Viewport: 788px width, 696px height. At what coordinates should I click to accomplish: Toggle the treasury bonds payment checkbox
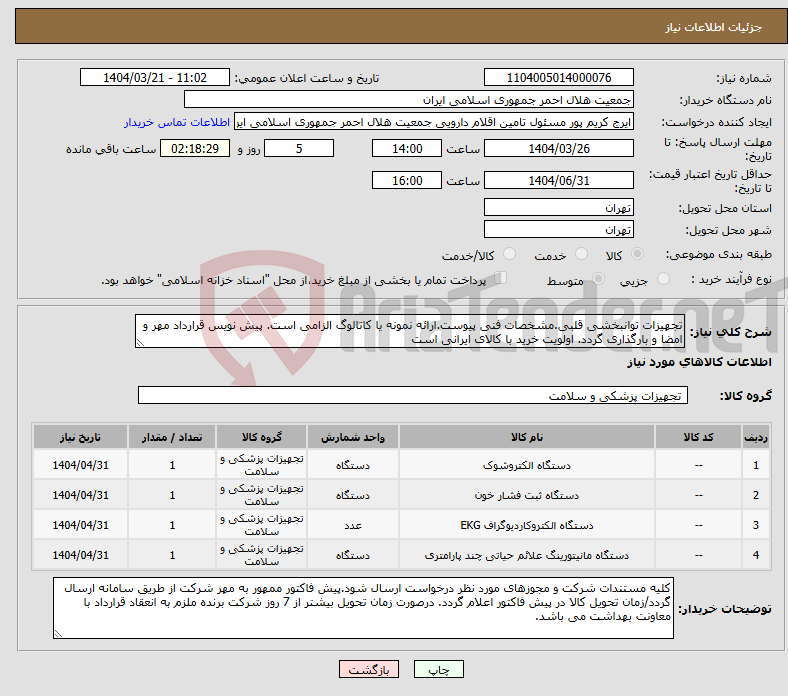[502, 279]
